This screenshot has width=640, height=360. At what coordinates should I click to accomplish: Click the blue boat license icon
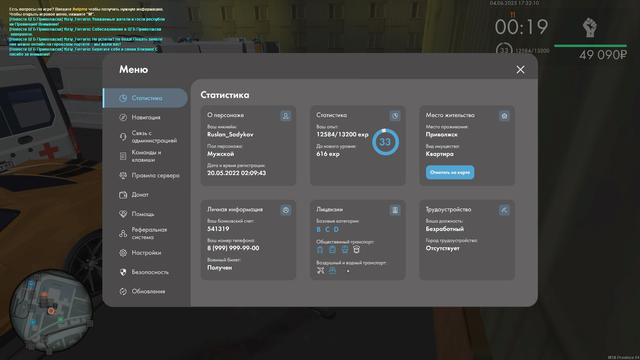[x=333, y=270]
